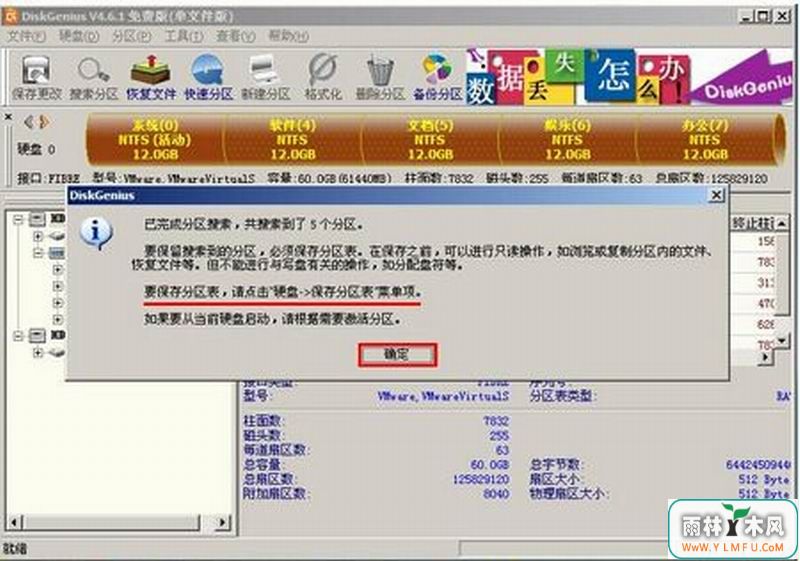Minimize the DiskGenius main window

(x=747, y=16)
